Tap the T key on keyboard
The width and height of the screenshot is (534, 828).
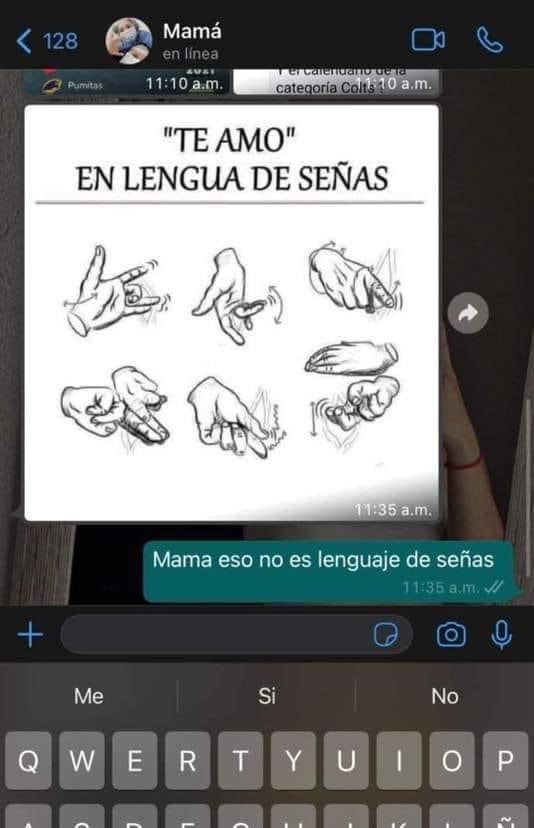pos(240,760)
